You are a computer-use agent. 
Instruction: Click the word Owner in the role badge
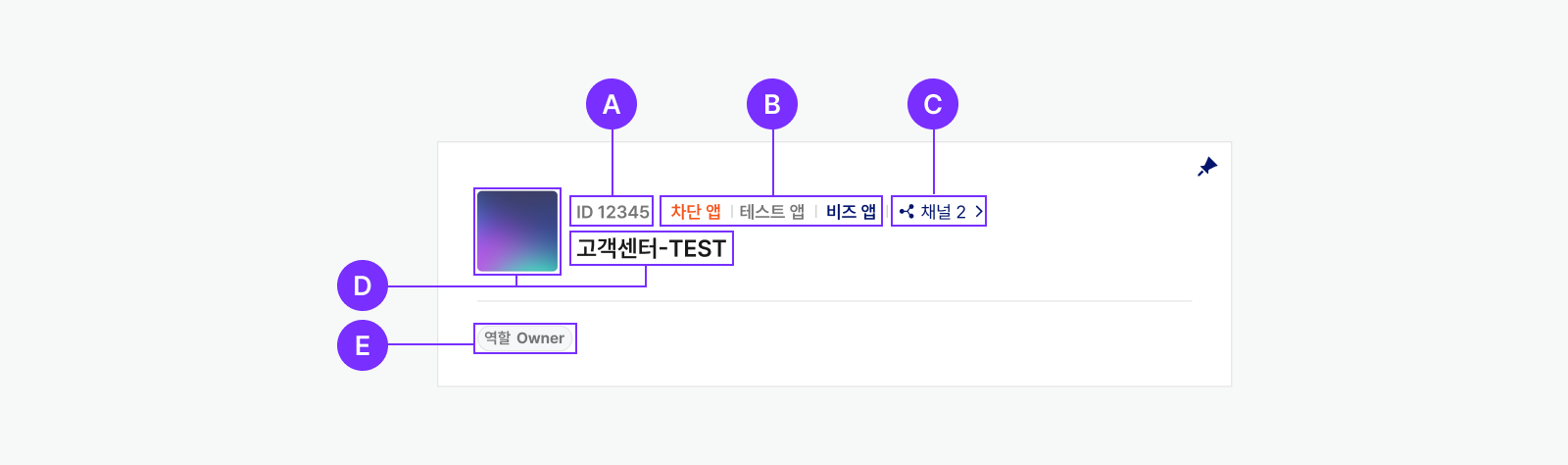(540, 338)
